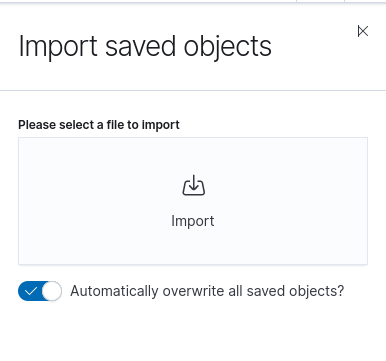Click the arrow on the import icon
Image resolution: width=386 pixels, height=361 pixels.
point(194,182)
